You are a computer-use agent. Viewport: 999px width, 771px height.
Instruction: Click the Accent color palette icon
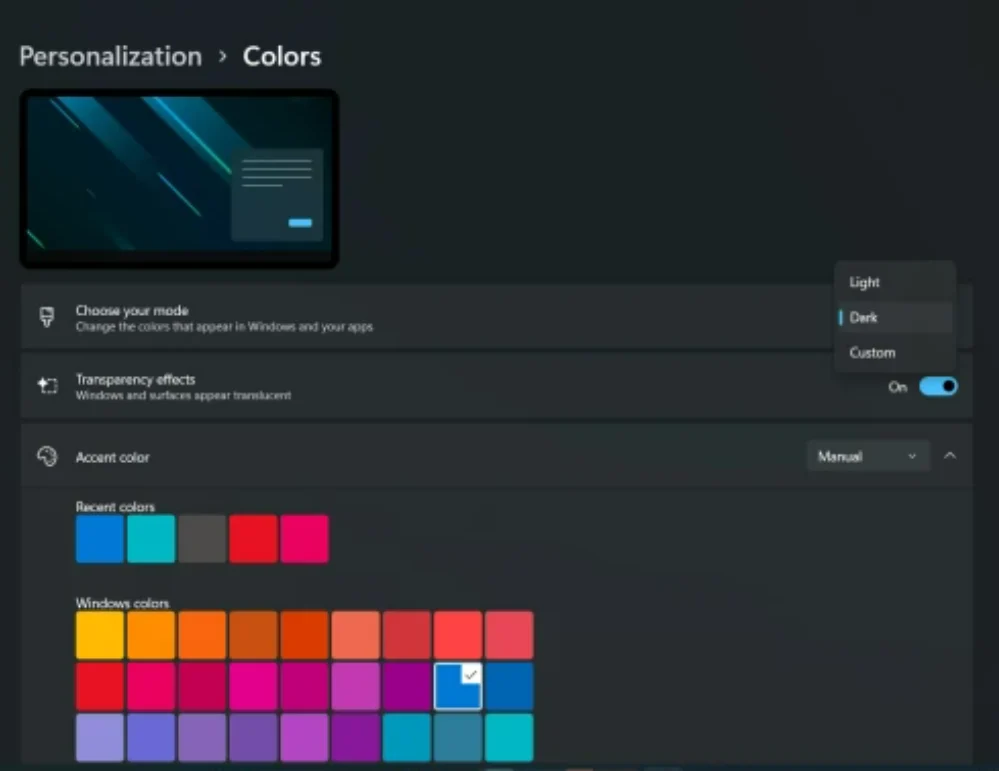tap(47, 456)
